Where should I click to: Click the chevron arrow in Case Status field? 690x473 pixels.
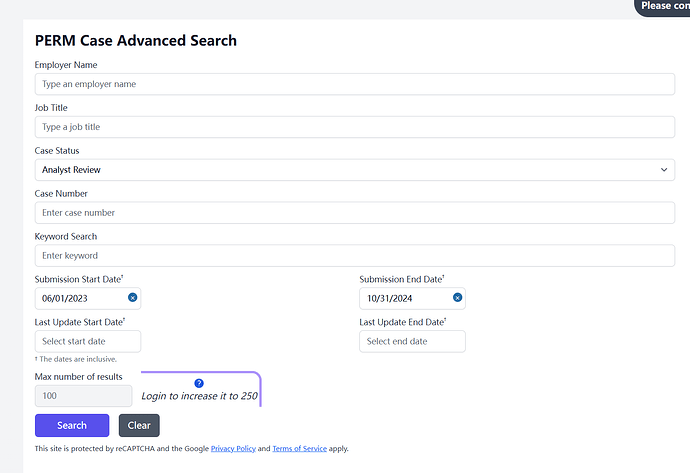click(x=666, y=170)
